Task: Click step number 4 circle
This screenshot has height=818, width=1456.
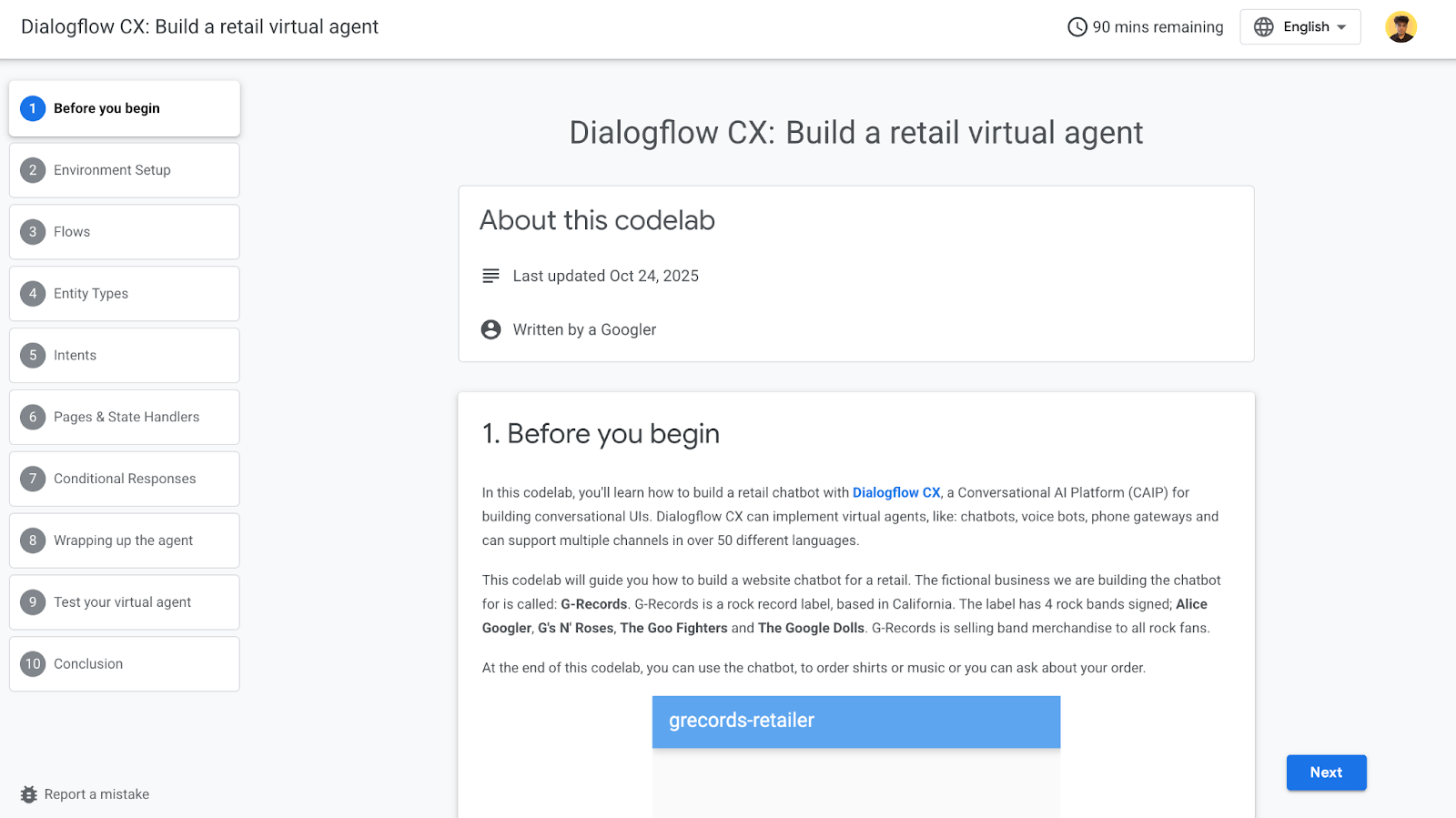Action: click(x=33, y=294)
